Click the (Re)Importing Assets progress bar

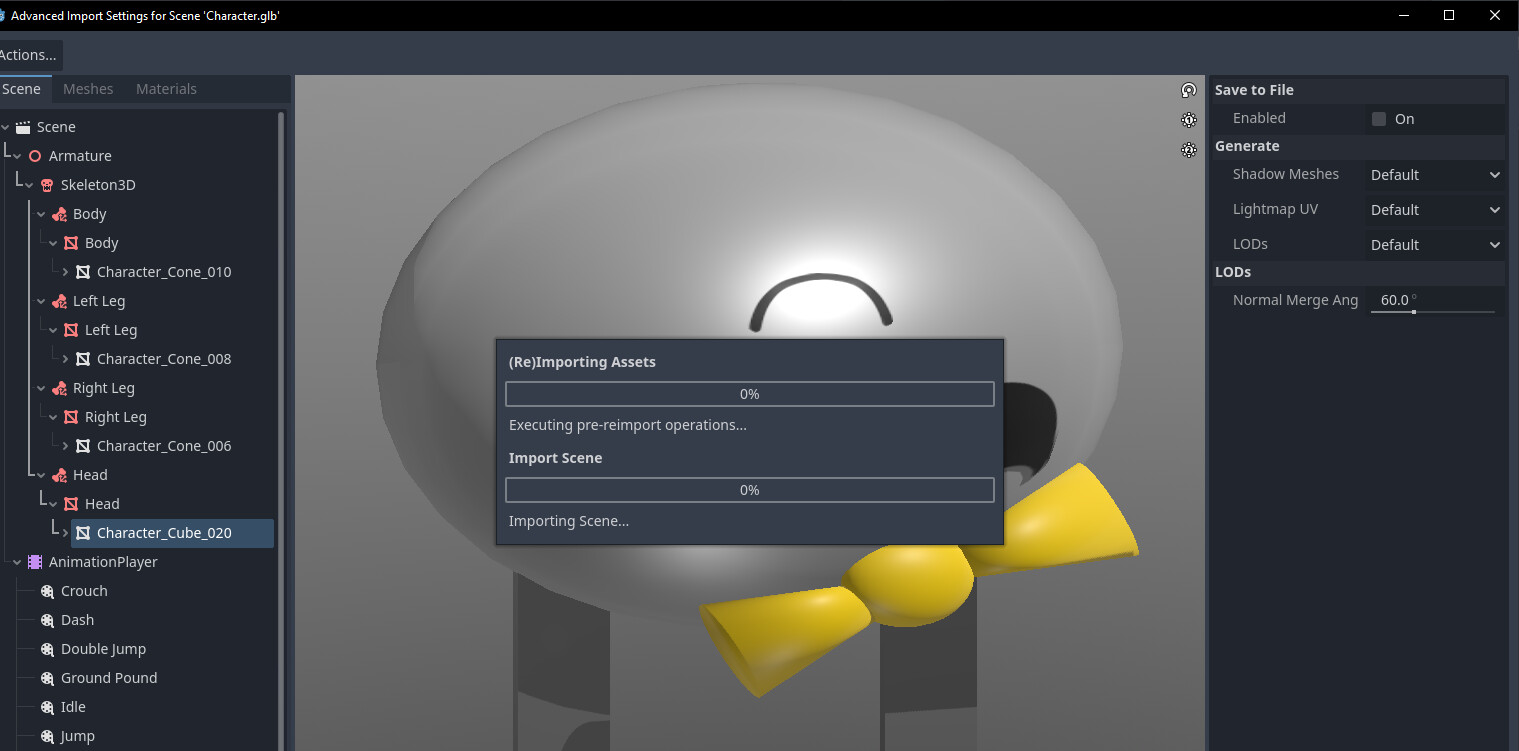[x=750, y=394]
